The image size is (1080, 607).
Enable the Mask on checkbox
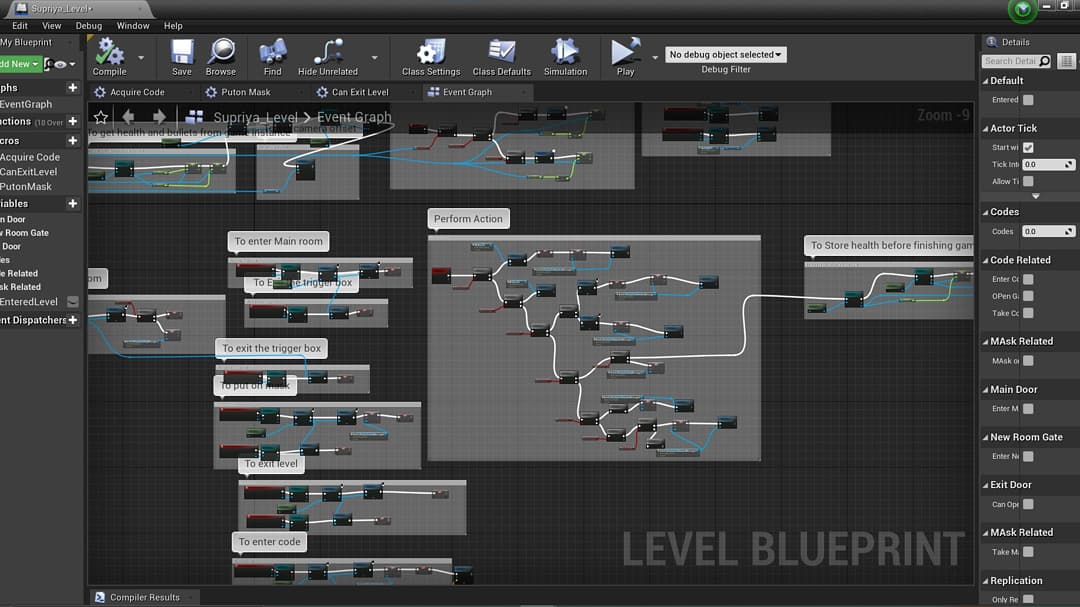pyautogui.click(x=1028, y=360)
